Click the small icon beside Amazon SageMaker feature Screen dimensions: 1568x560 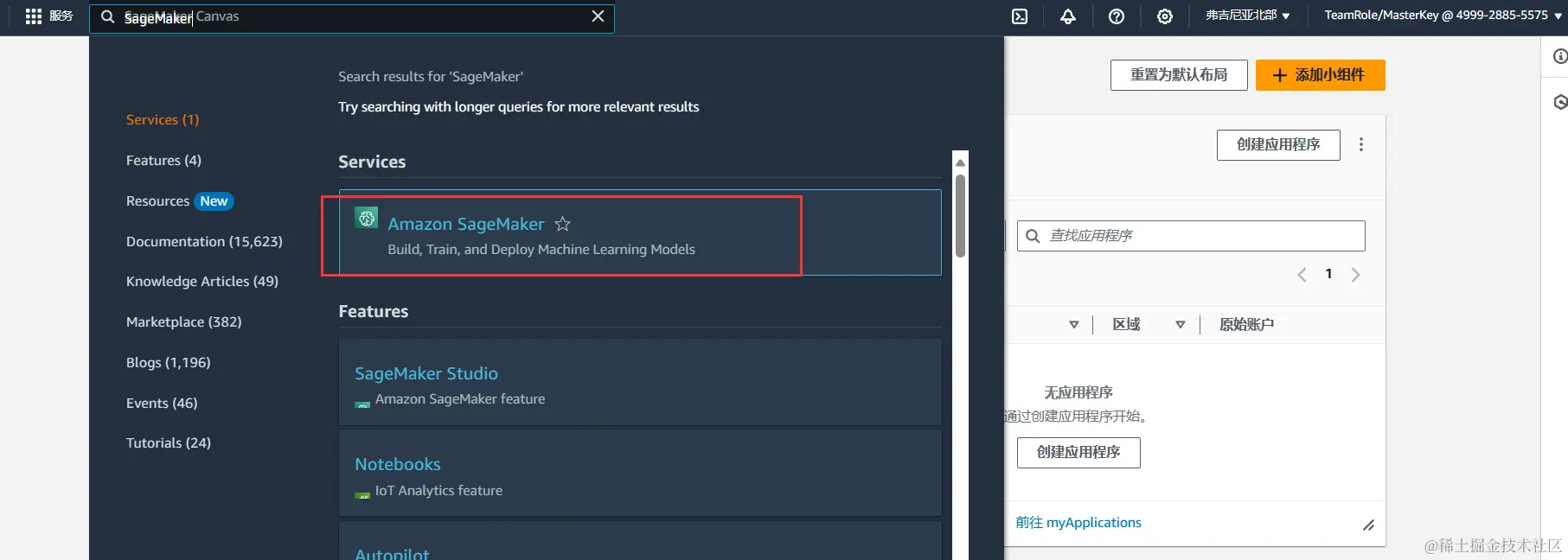coord(362,404)
